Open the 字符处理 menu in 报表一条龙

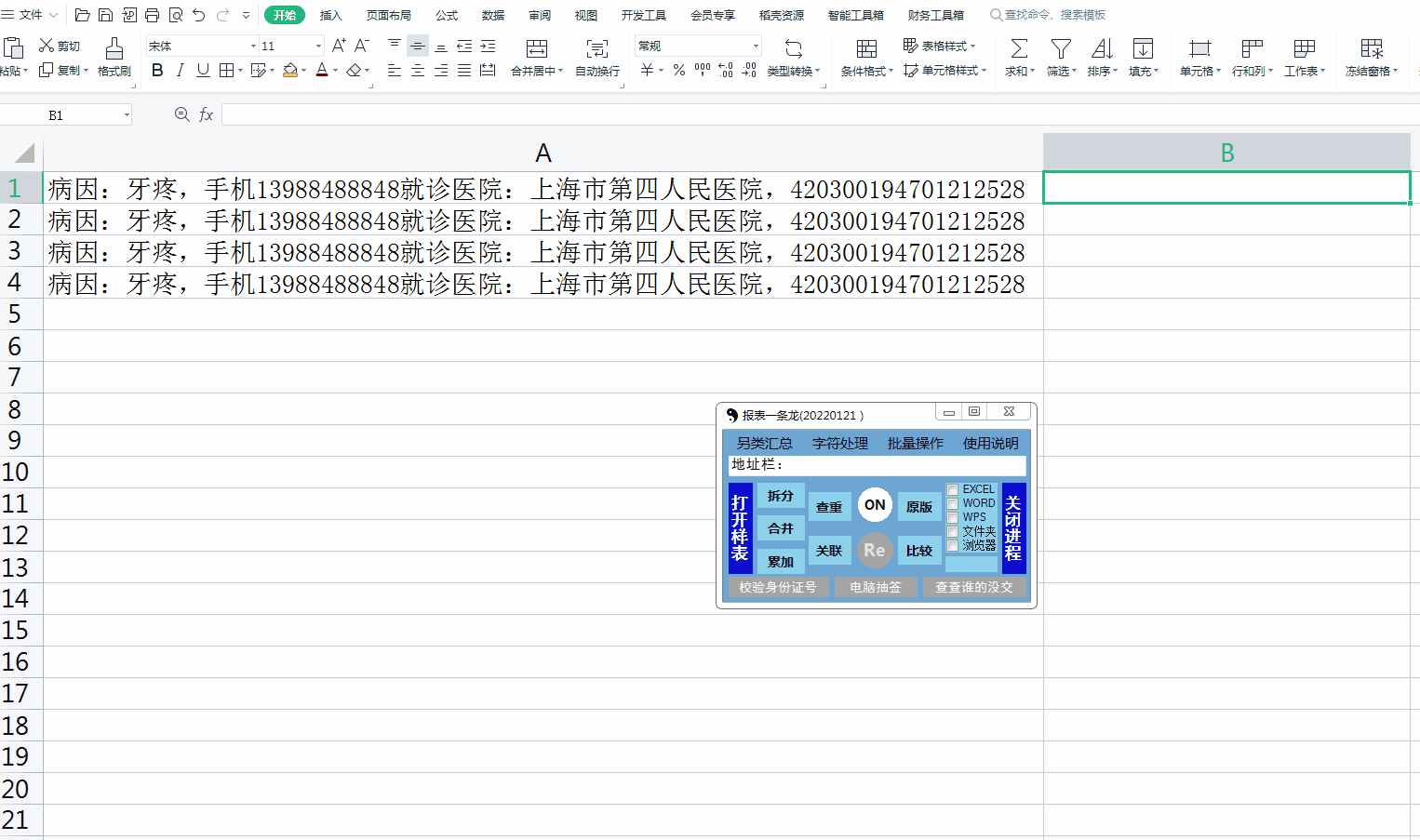click(x=840, y=444)
